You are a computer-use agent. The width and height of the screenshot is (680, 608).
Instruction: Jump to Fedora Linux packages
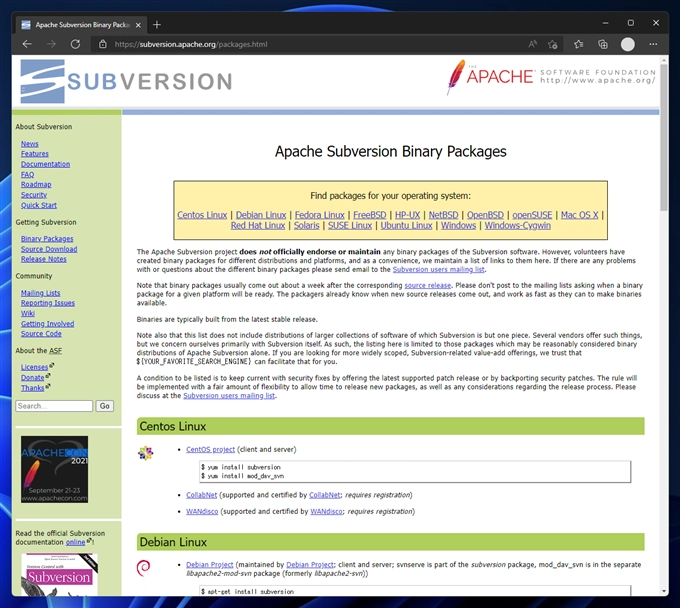[320, 215]
